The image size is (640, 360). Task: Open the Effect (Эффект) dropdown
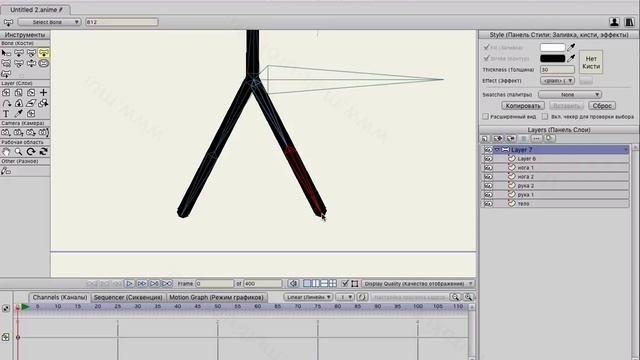coord(558,81)
